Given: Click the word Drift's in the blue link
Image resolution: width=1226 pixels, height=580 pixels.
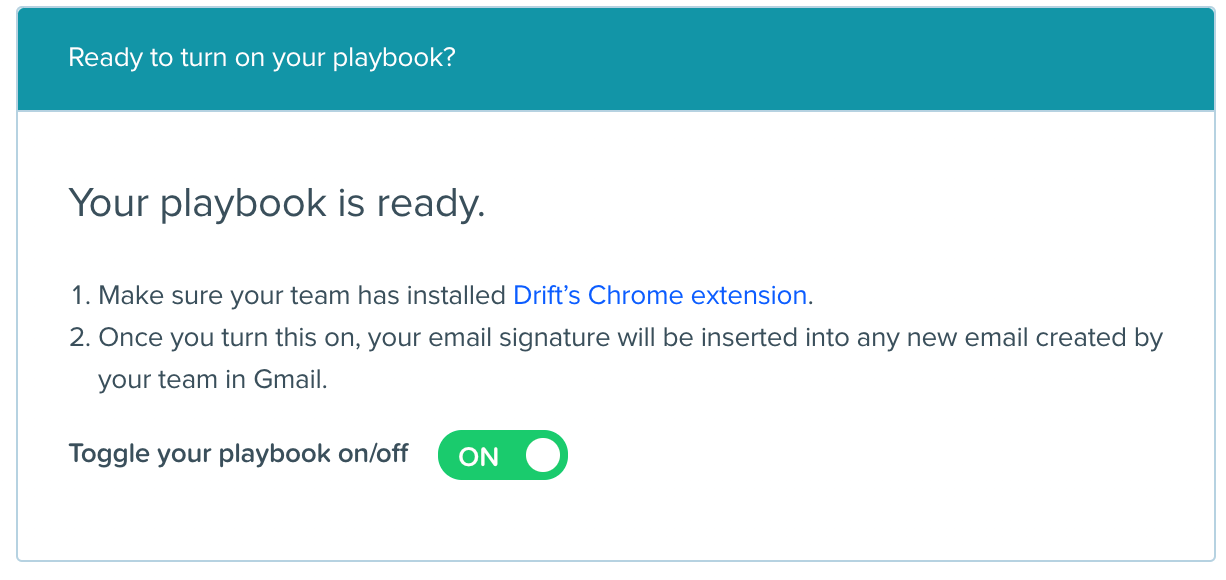Looking at the screenshot, I should point(547,295).
